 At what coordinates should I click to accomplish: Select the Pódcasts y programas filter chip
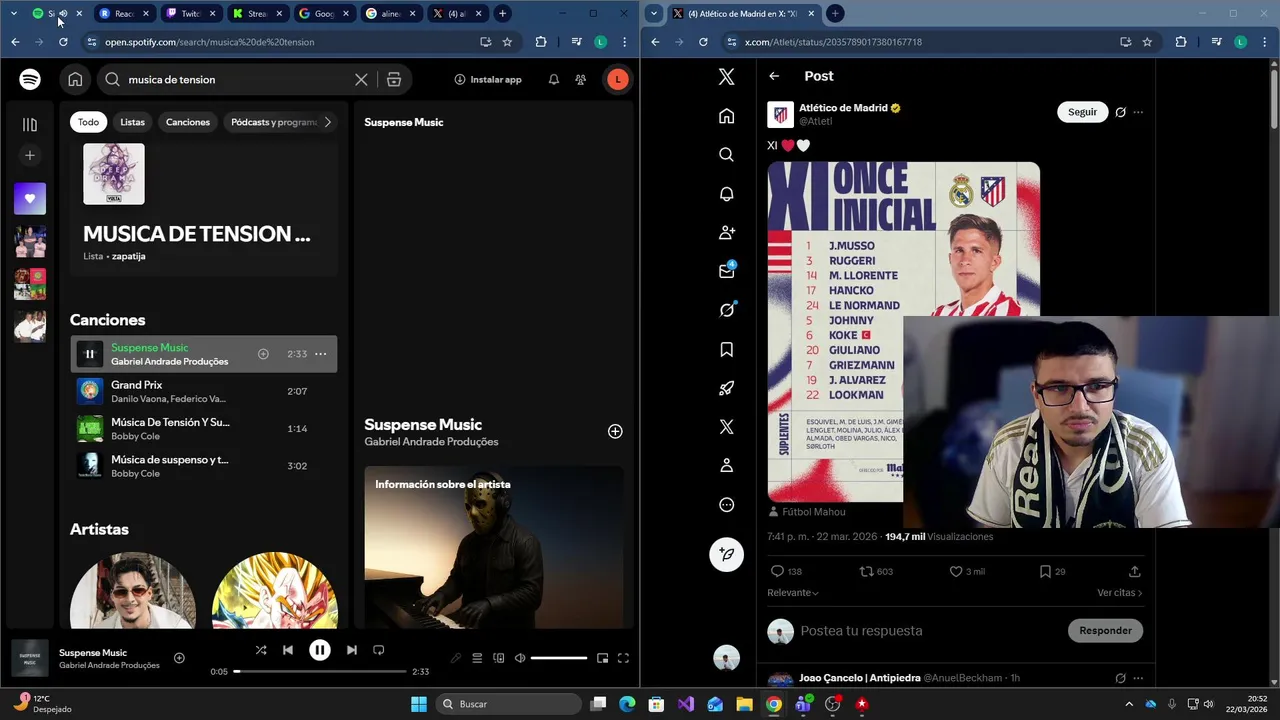[271, 122]
